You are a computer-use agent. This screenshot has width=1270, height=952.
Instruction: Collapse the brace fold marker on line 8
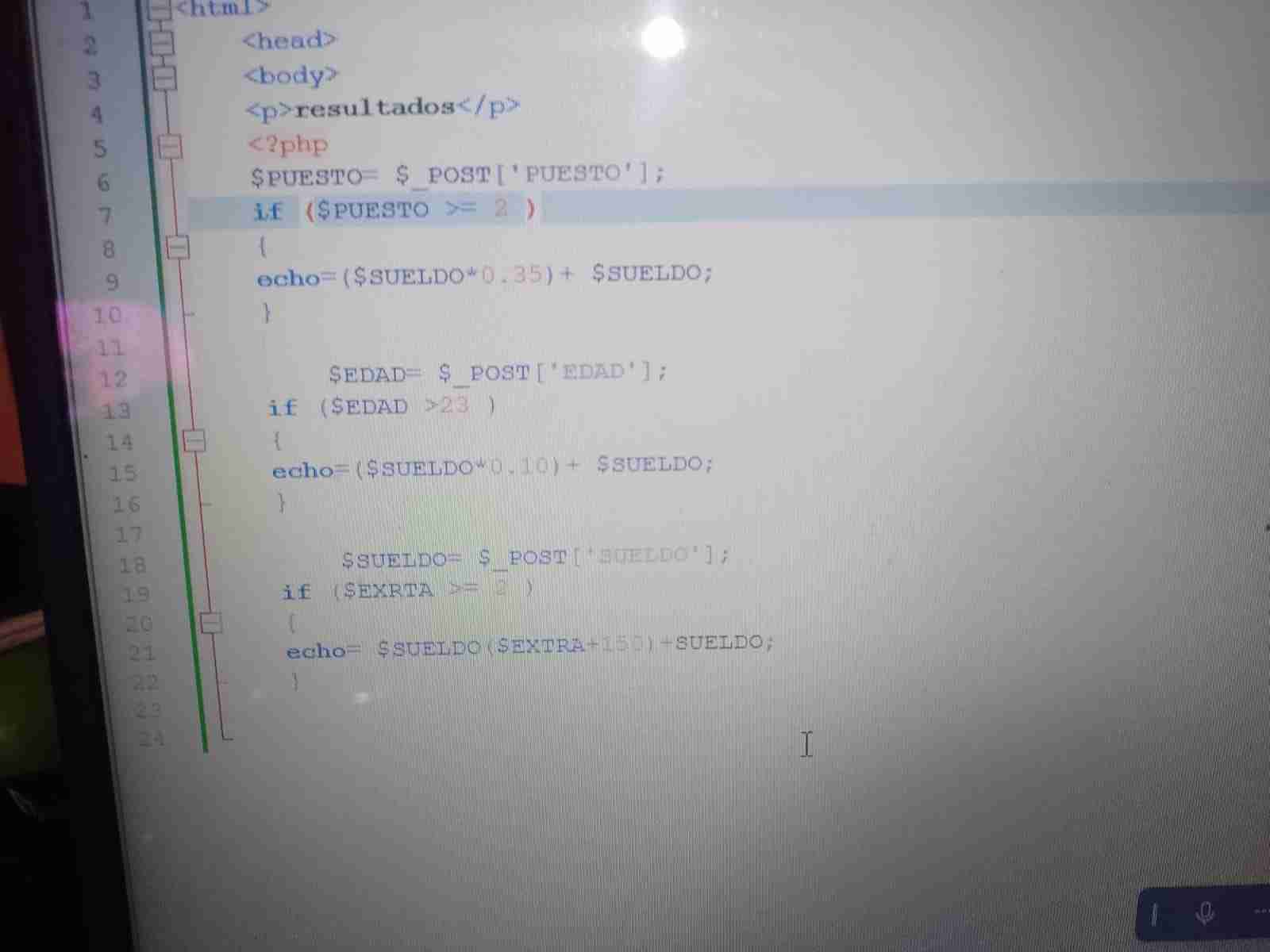(x=178, y=248)
